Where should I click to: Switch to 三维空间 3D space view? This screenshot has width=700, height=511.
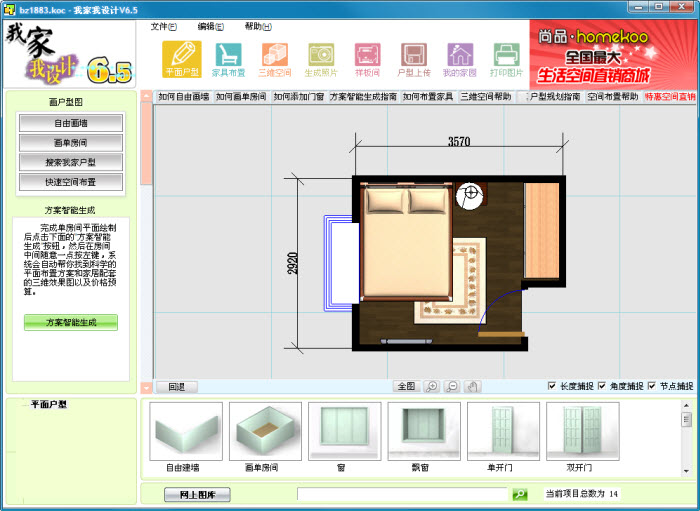275,59
